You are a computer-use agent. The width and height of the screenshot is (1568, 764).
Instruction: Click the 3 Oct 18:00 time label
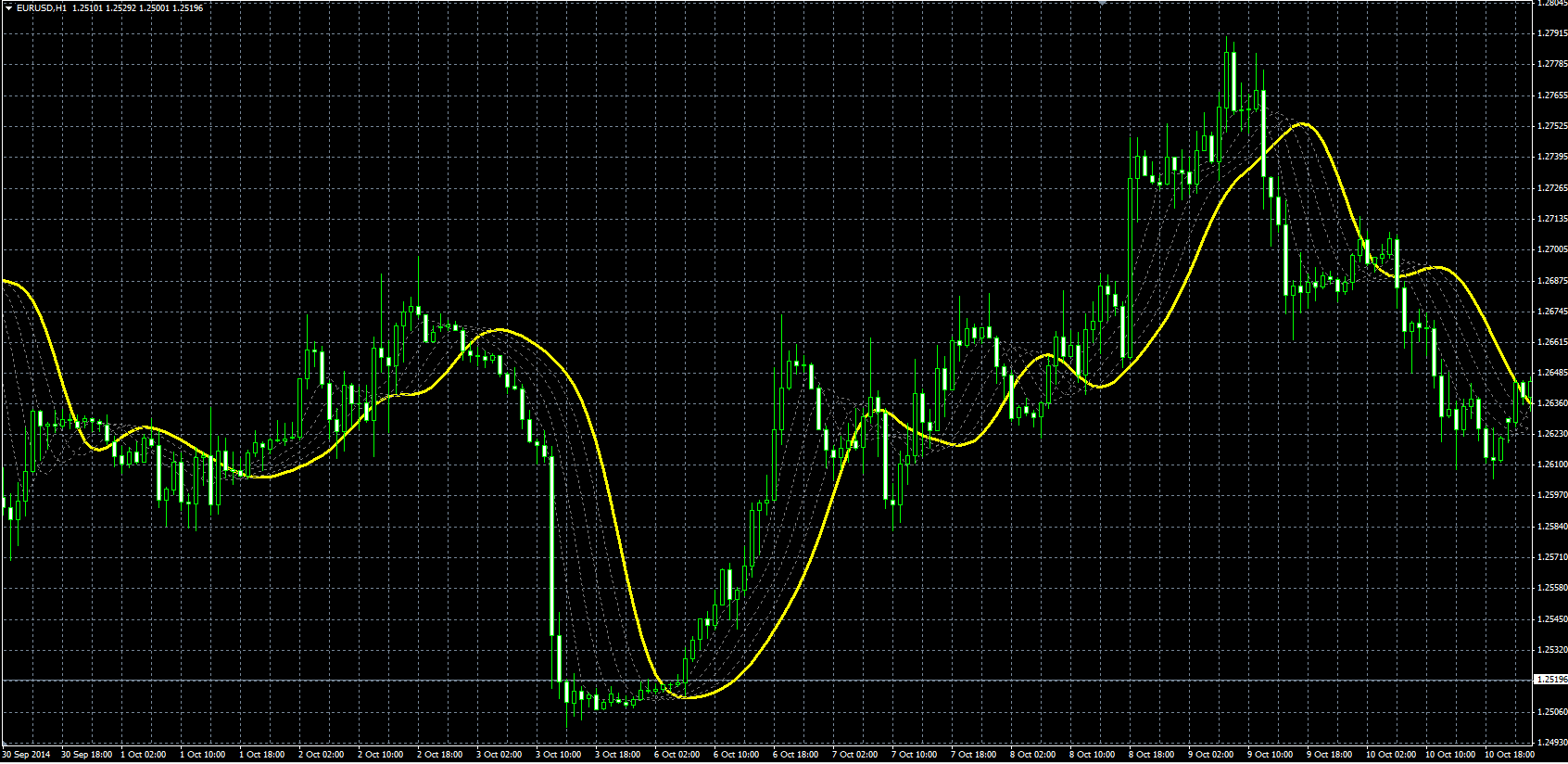click(x=618, y=755)
